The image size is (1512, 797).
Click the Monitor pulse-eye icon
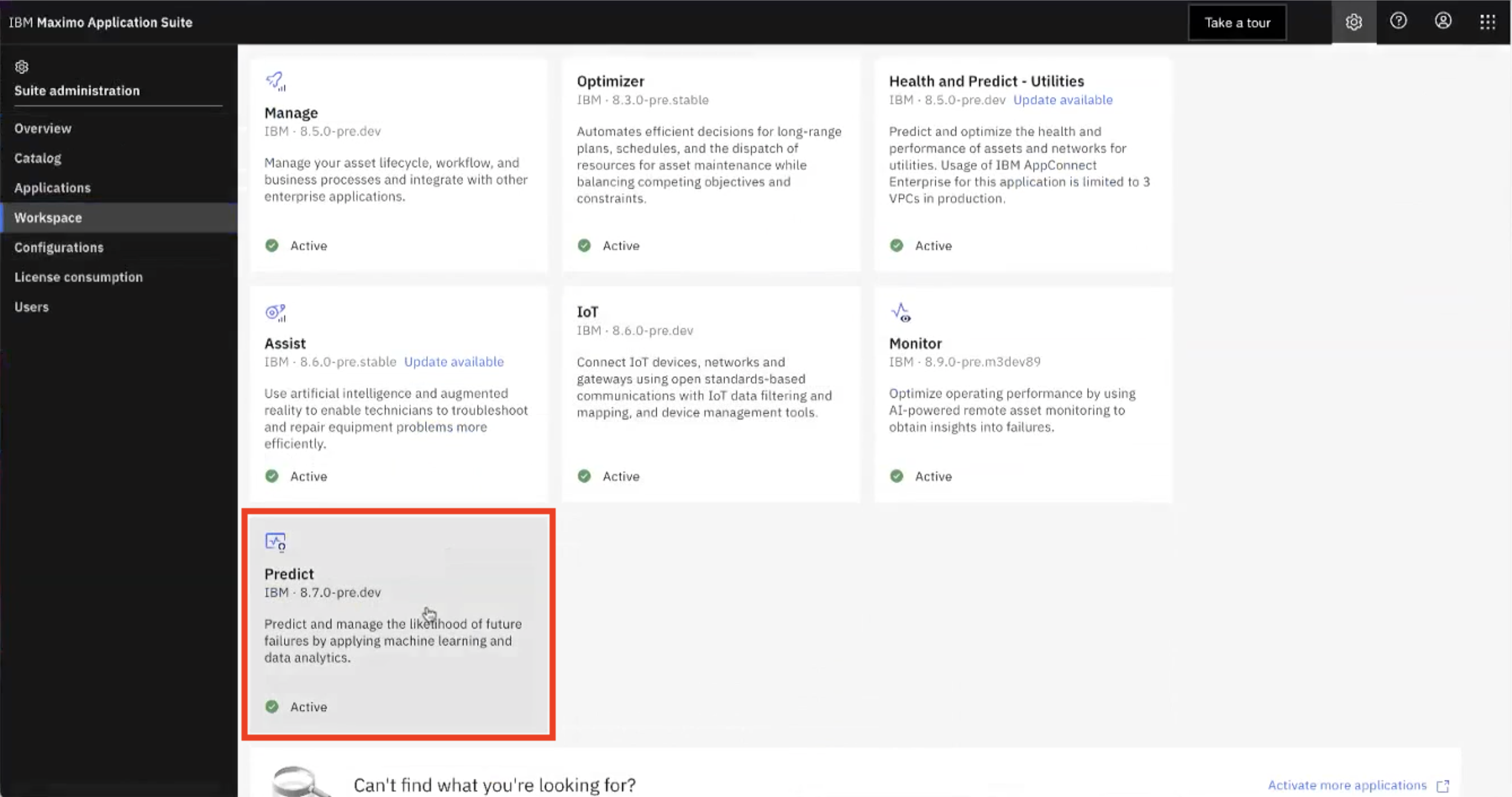click(x=901, y=313)
